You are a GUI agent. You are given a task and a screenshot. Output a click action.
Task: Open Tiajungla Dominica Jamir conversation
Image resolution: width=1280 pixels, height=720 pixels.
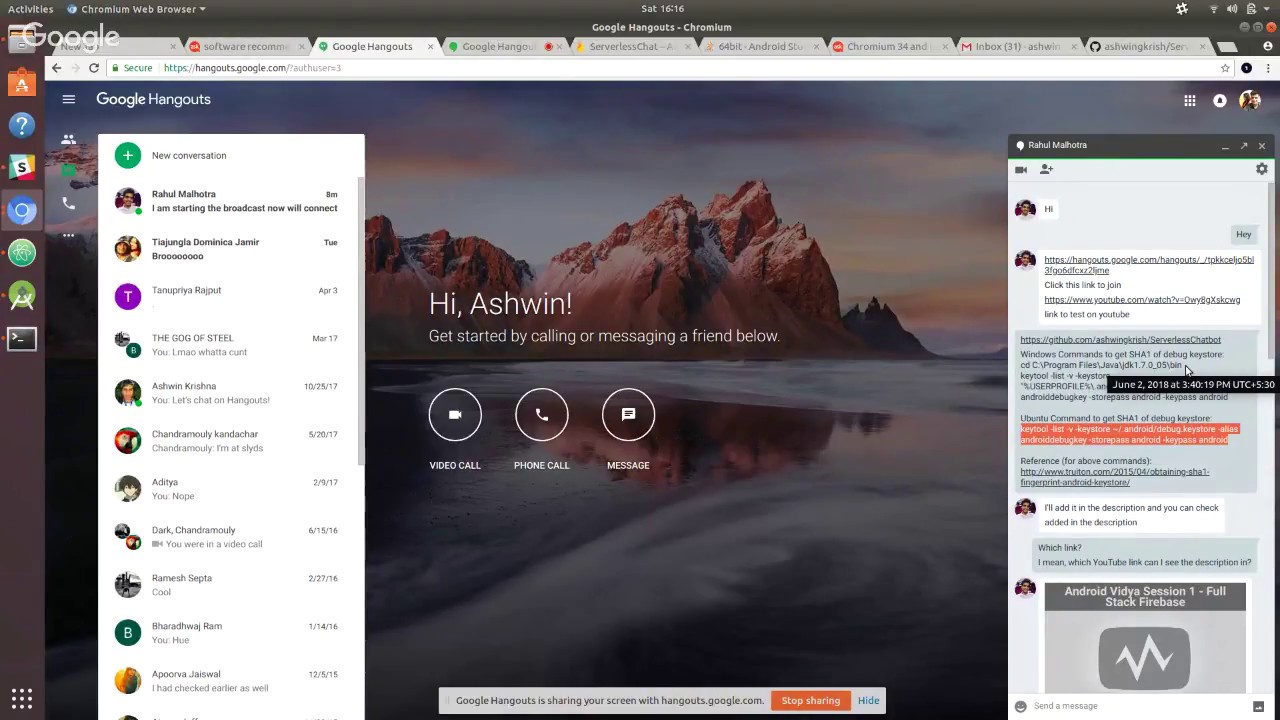point(231,249)
